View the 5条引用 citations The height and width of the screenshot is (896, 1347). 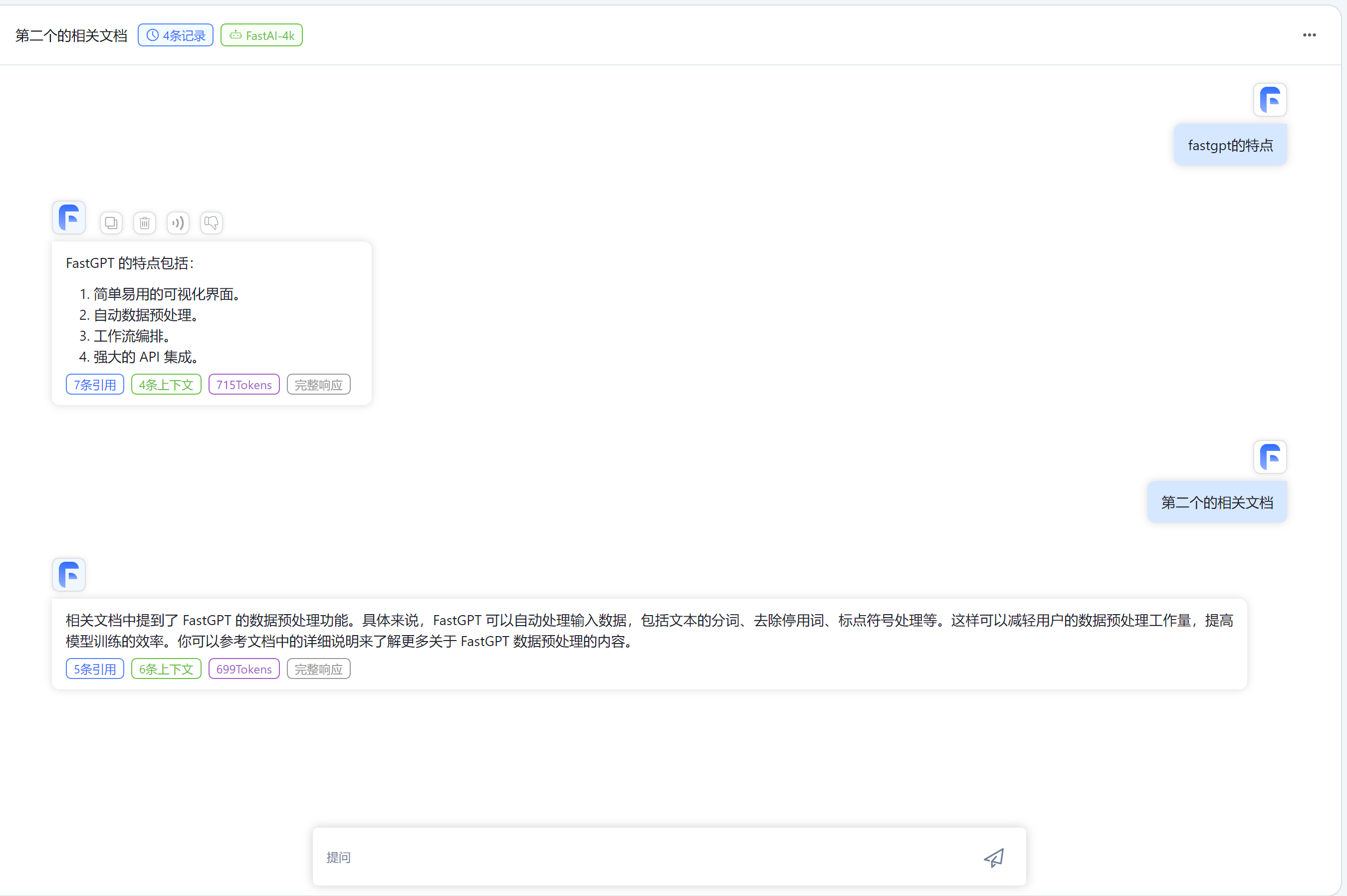pyautogui.click(x=95, y=669)
